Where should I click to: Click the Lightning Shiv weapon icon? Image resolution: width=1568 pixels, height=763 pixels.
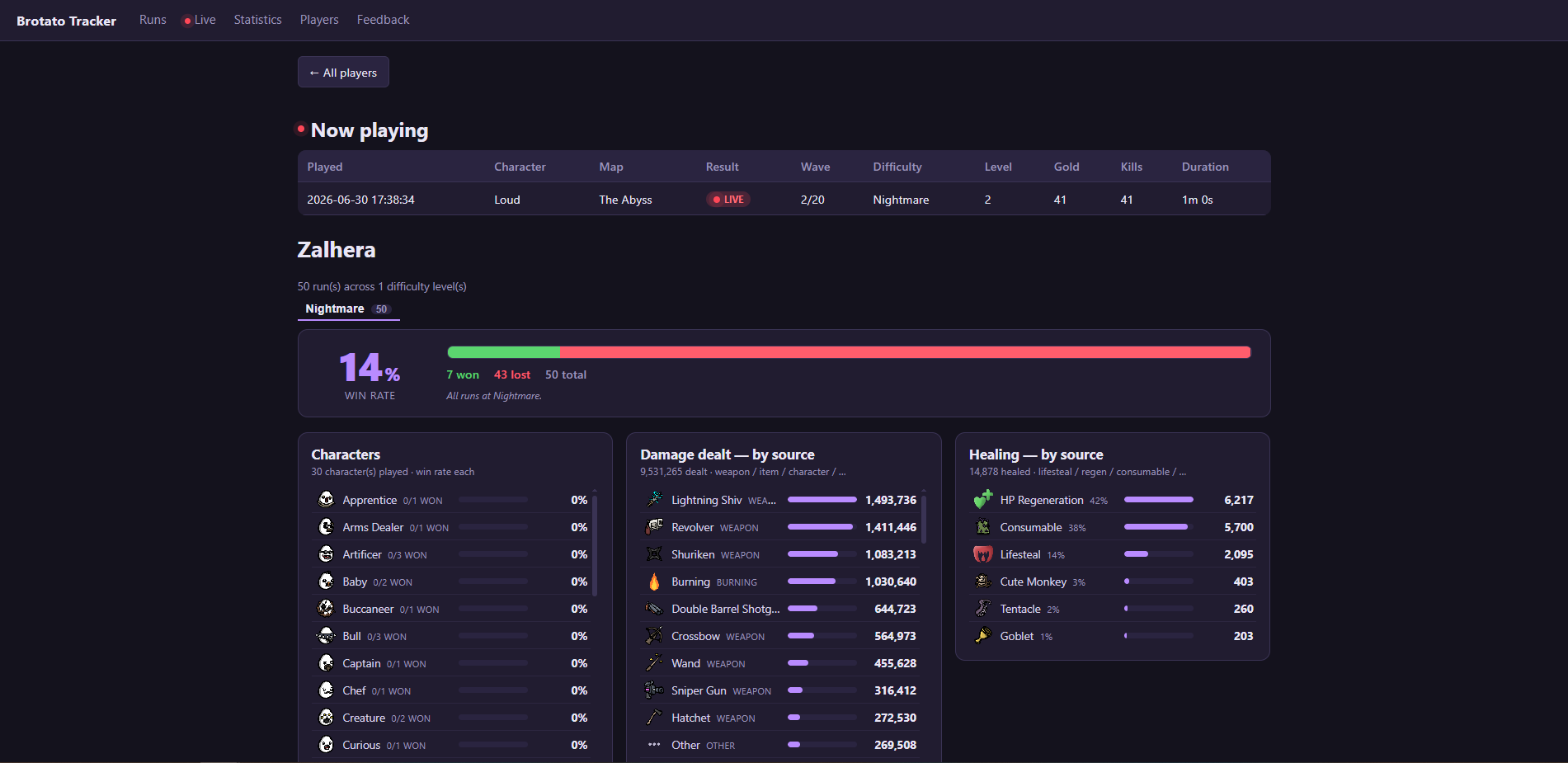pos(655,499)
